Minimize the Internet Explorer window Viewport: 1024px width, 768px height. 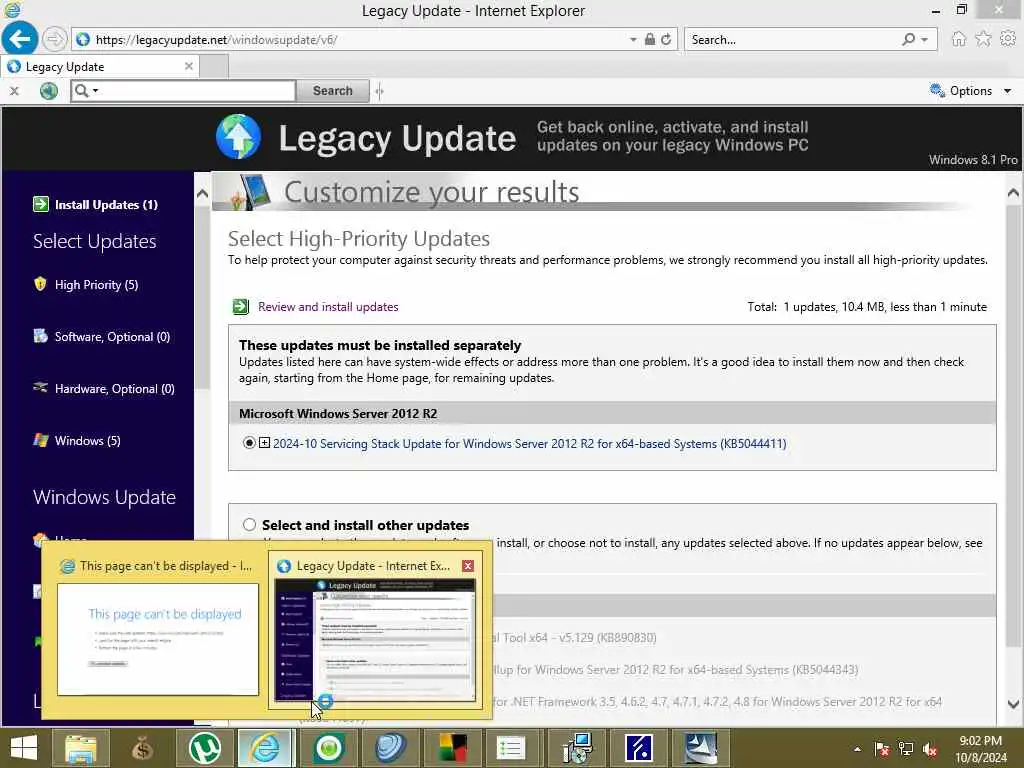click(936, 10)
